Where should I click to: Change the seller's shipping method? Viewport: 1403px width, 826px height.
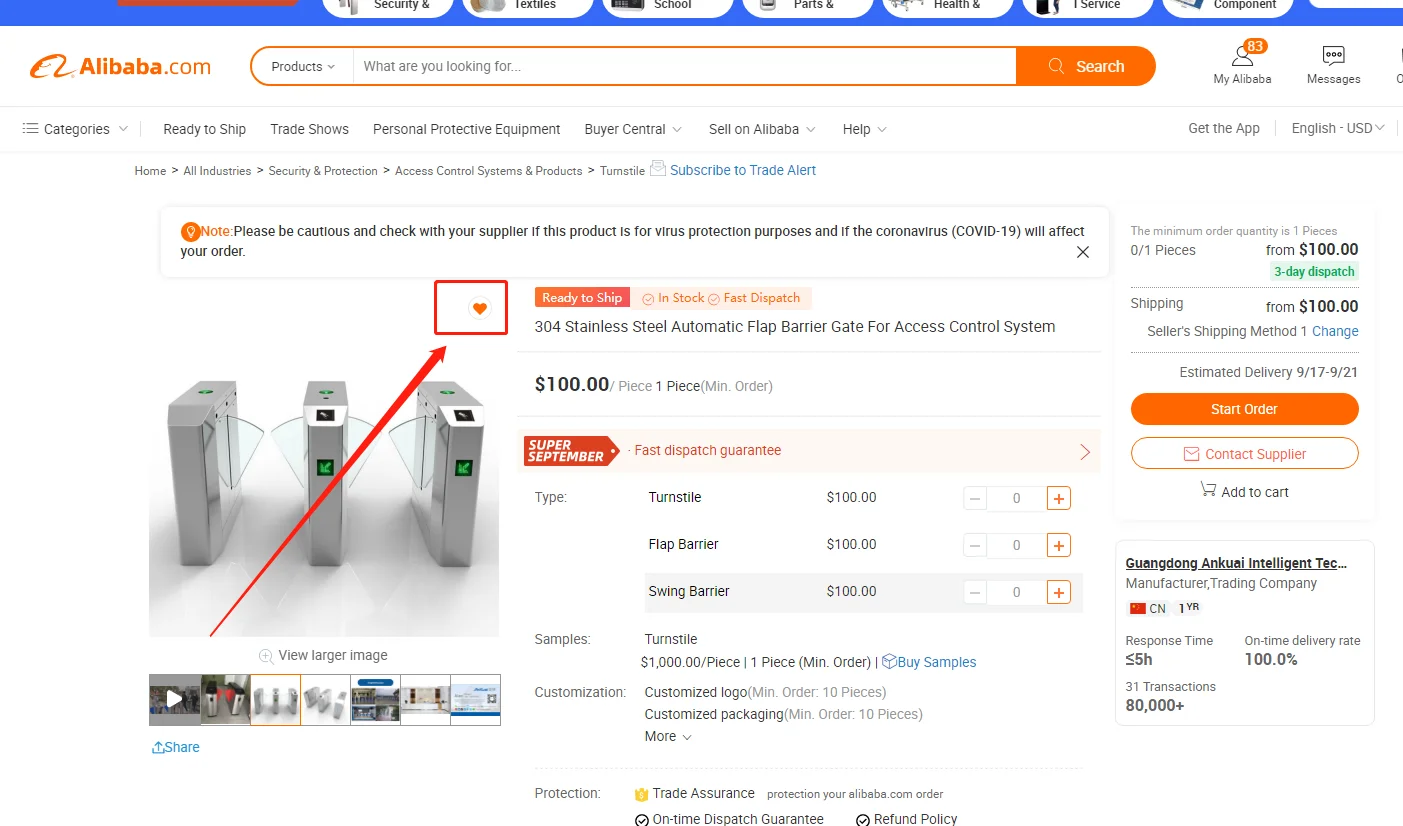click(1335, 331)
